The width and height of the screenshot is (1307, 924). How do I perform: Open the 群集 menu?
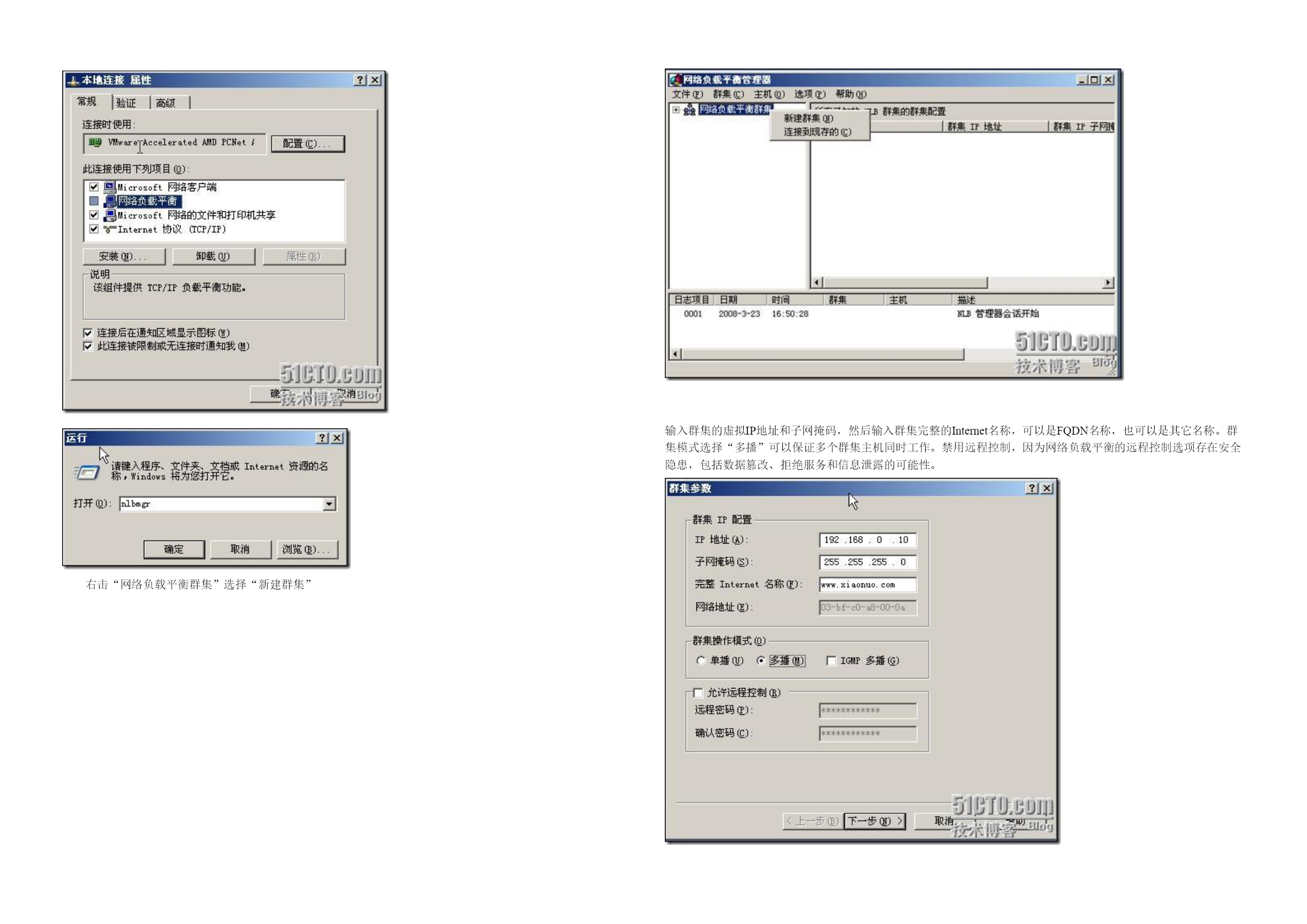click(x=728, y=94)
